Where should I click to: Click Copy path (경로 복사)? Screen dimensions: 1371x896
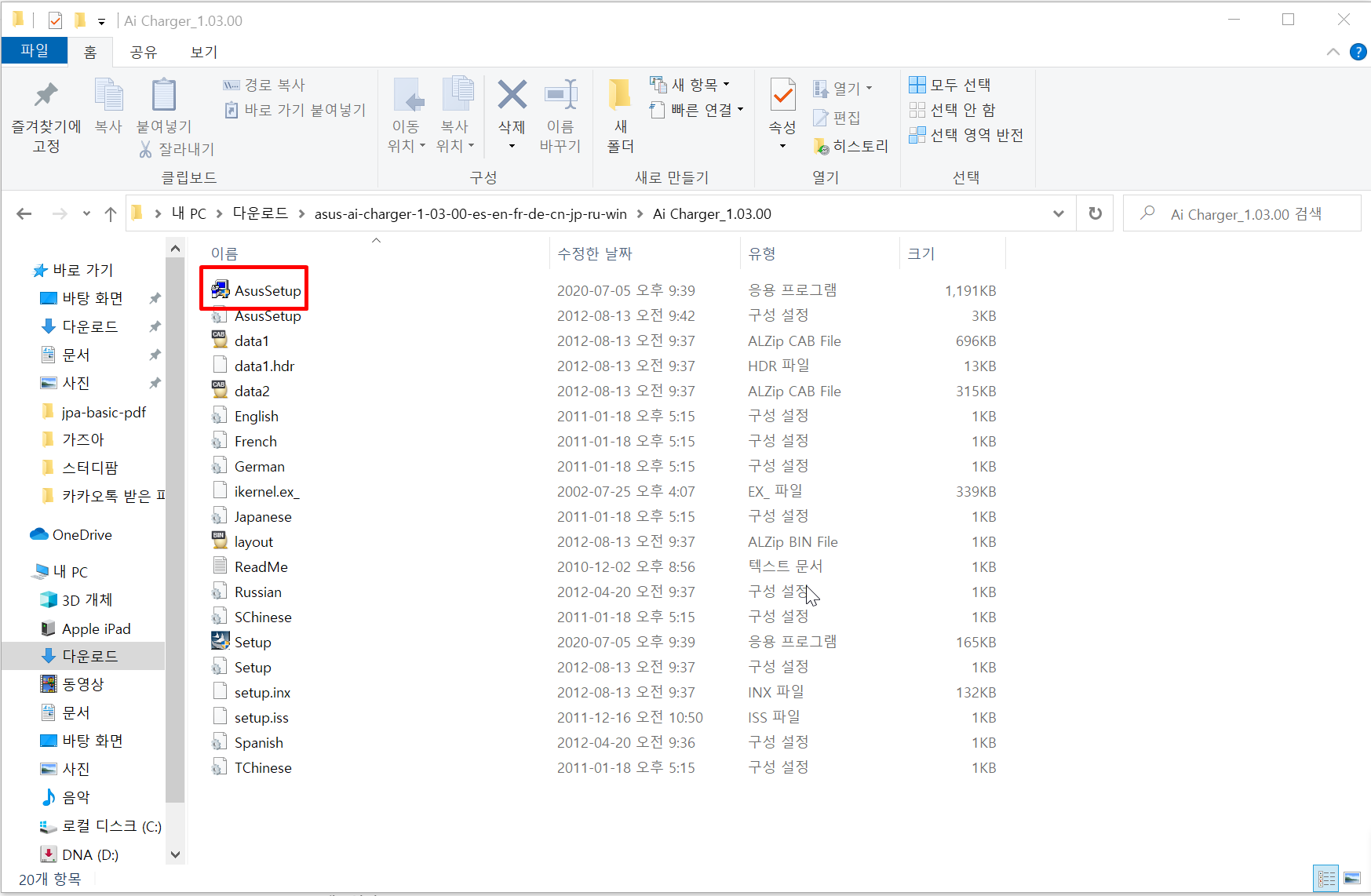tap(264, 85)
